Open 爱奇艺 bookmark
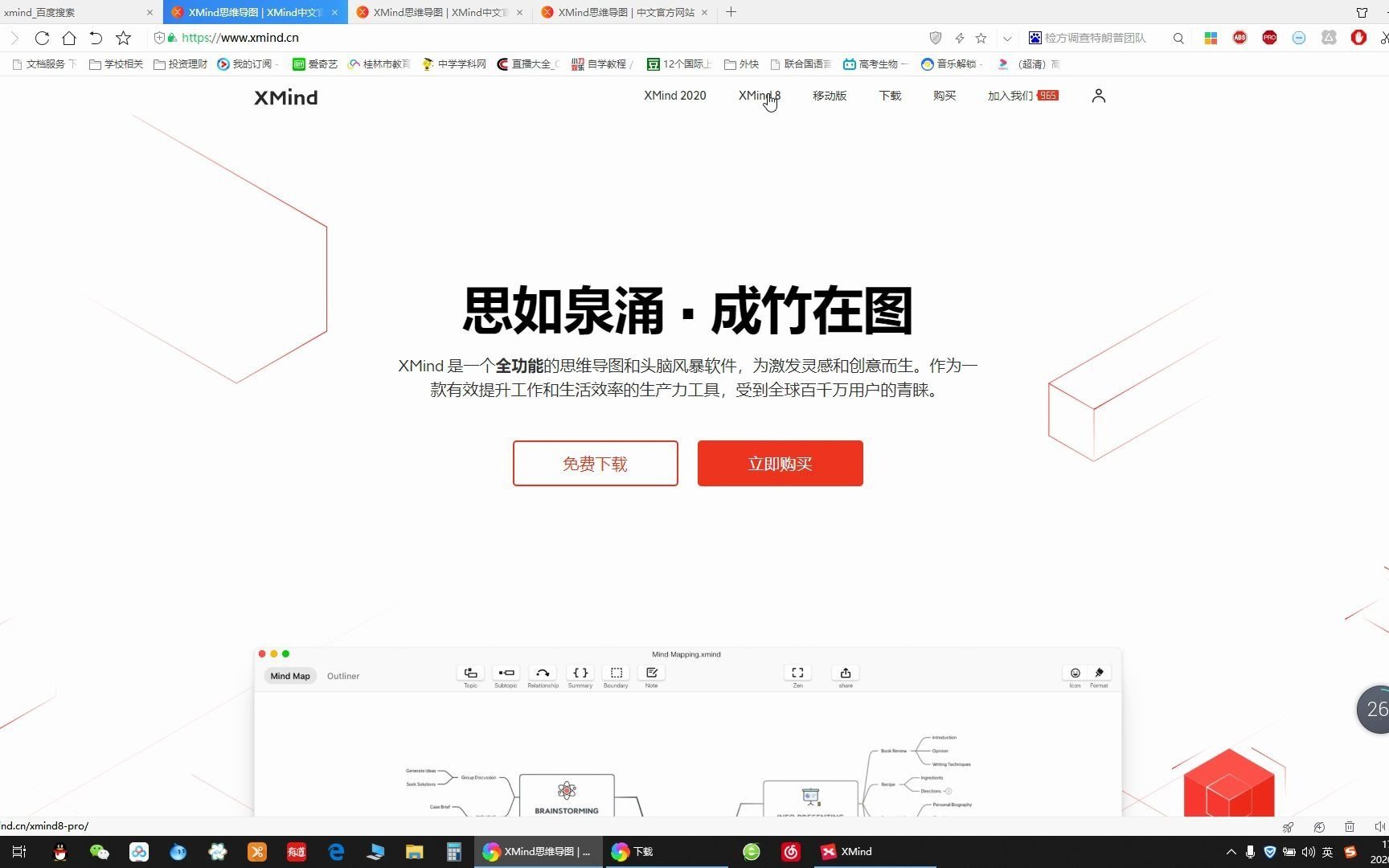 315,64
